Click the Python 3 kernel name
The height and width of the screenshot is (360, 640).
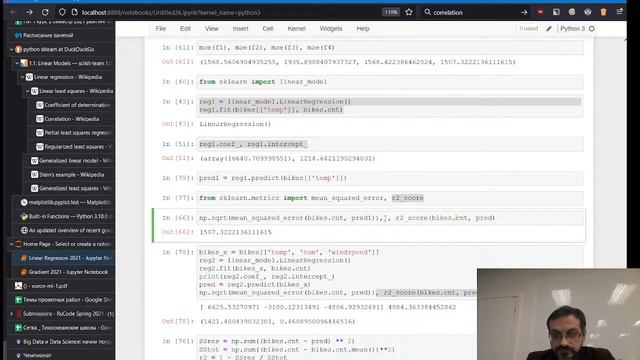tap(572, 29)
